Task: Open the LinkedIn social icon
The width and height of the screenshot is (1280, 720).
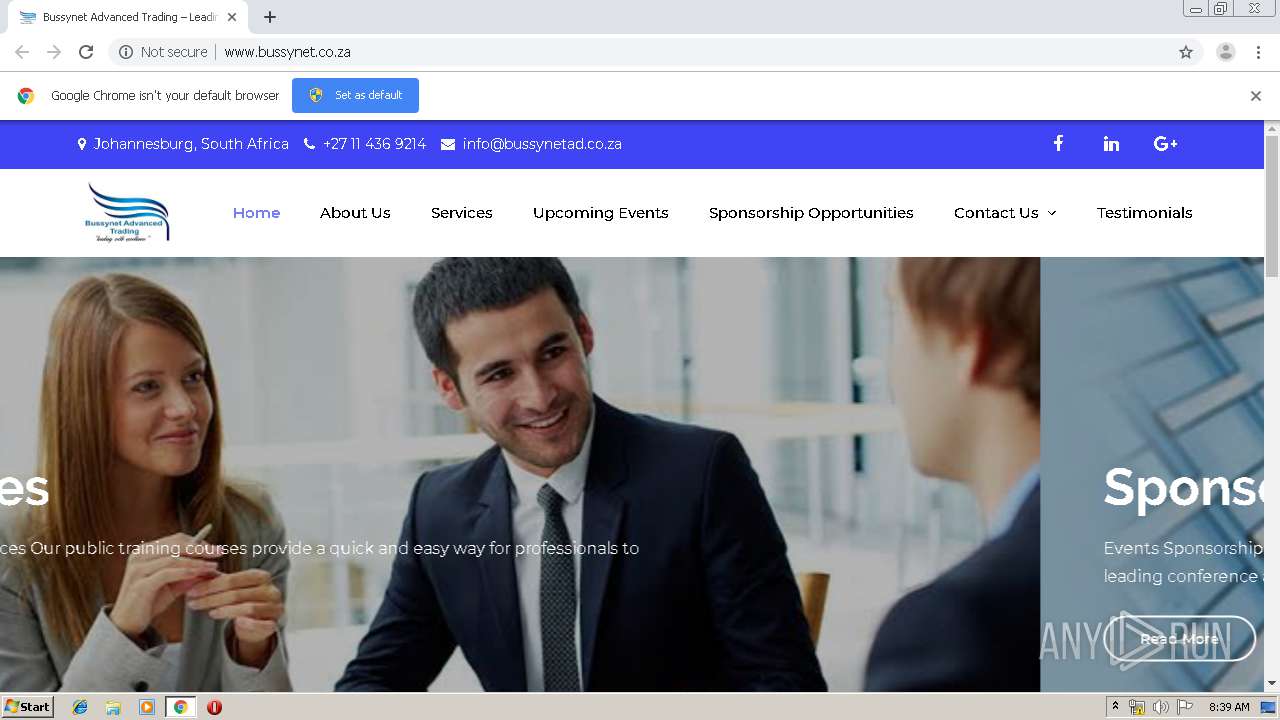Action: pyautogui.click(x=1111, y=144)
